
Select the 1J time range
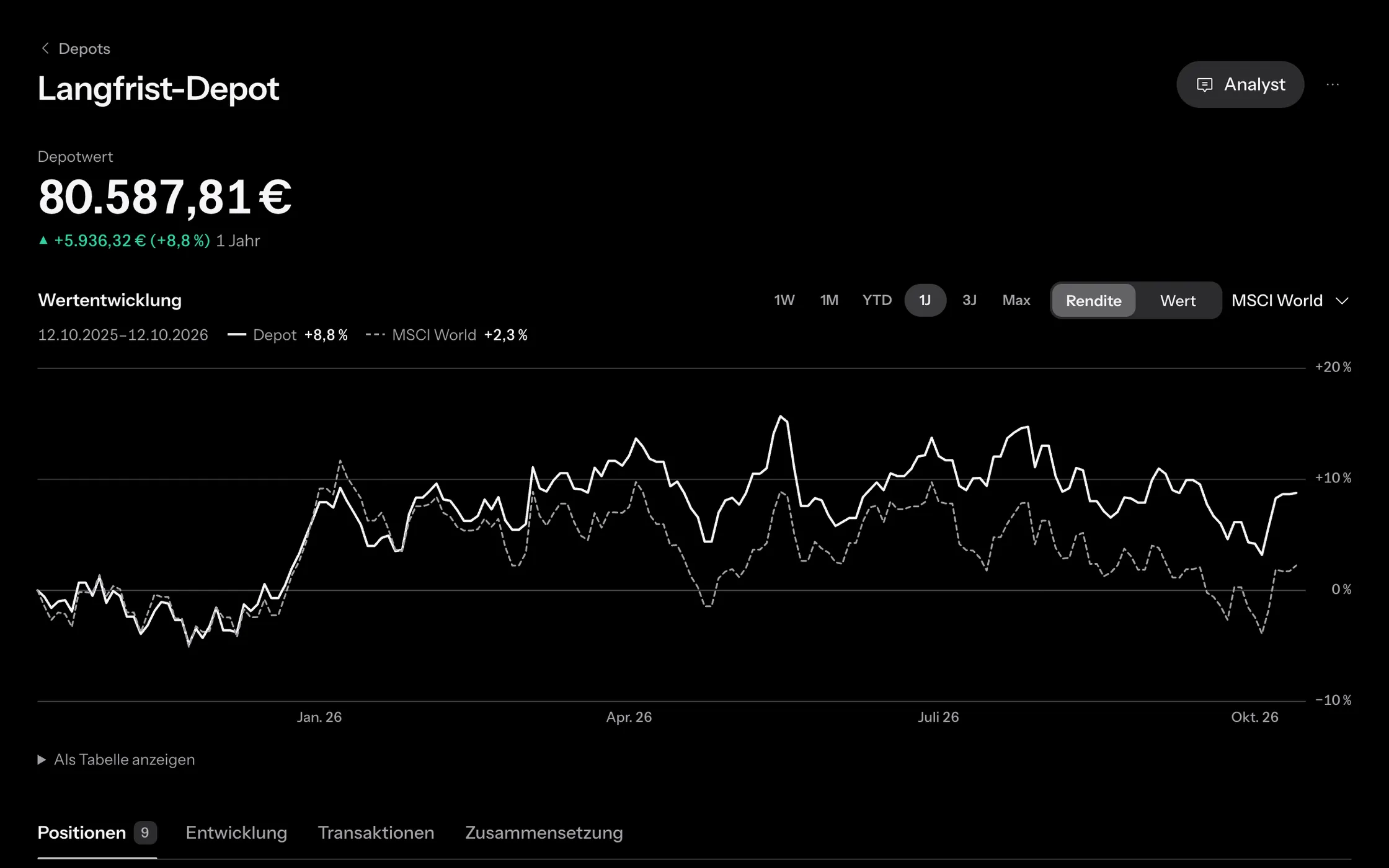(x=925, y=301)
